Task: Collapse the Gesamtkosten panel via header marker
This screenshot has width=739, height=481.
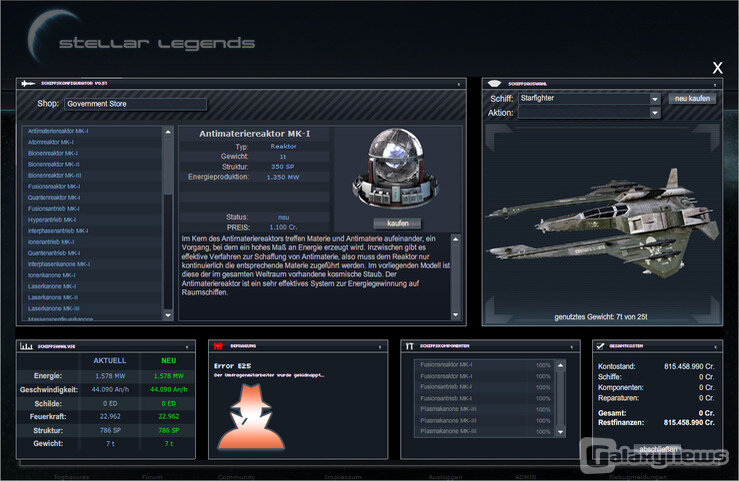Action: pos(715,347)
